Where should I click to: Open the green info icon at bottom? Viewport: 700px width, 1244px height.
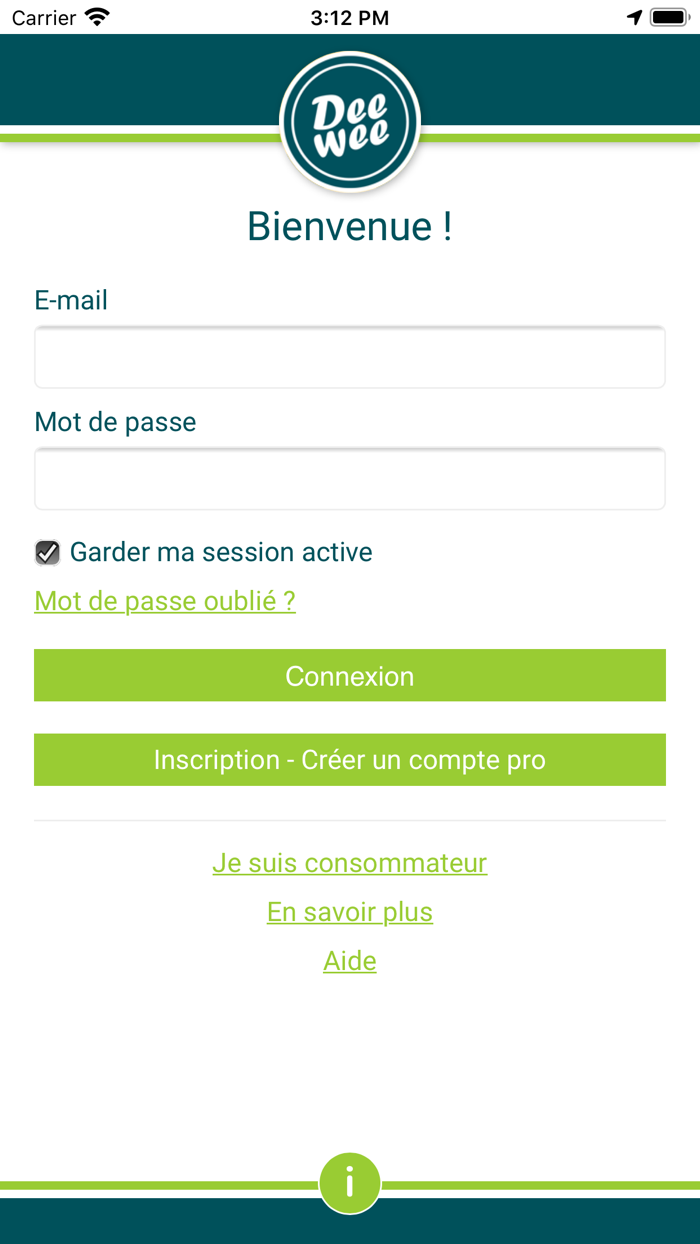tap(350, 1183)
